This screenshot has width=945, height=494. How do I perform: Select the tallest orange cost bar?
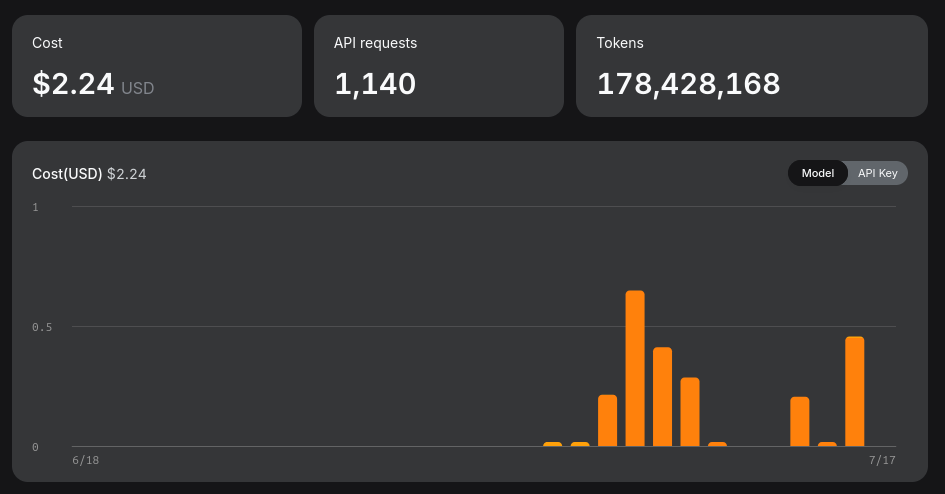[x=635, y=369]
